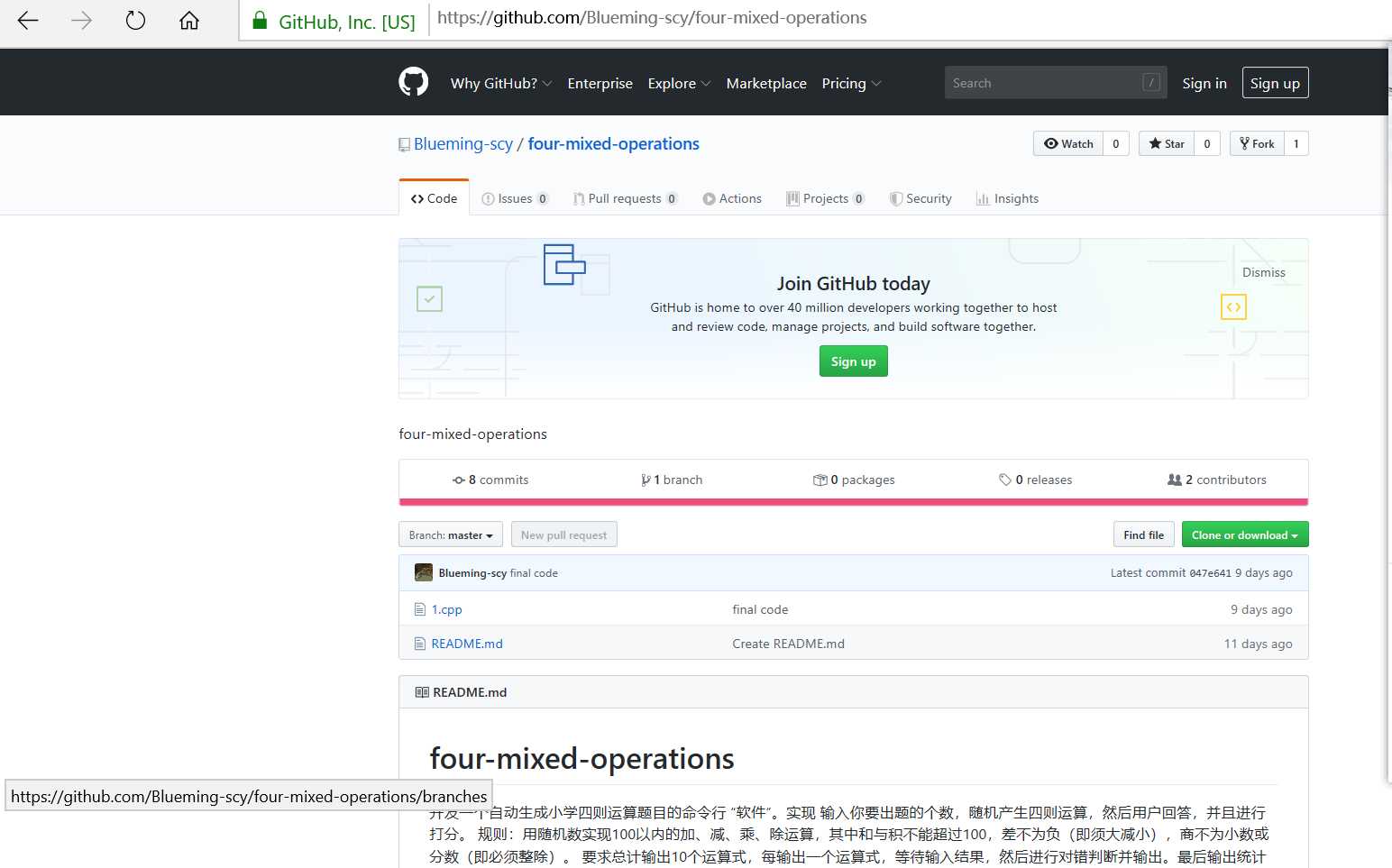Image resolution: width=1392 pixels, height=868 pixels.
Task: Switch to the Insights tab
Action: click(1007, 198)
